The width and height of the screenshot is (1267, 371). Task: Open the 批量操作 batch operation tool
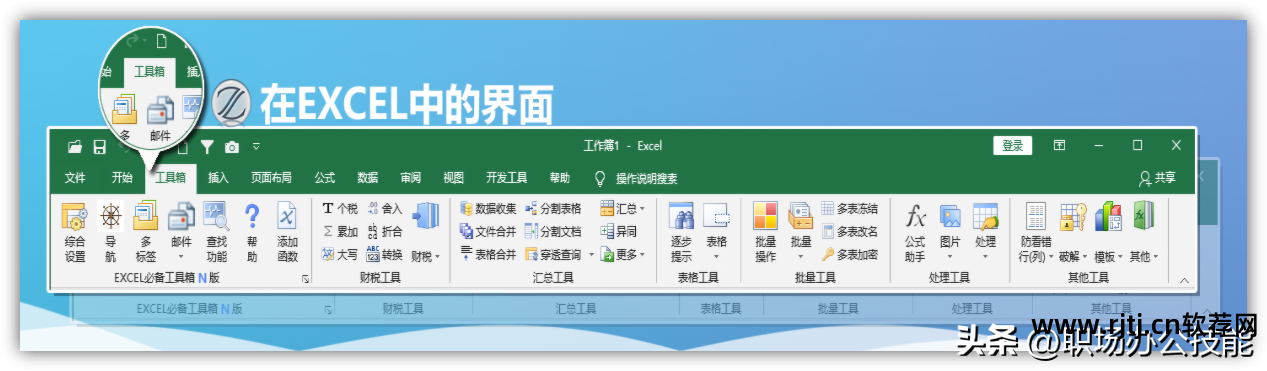tap(765, 231)
